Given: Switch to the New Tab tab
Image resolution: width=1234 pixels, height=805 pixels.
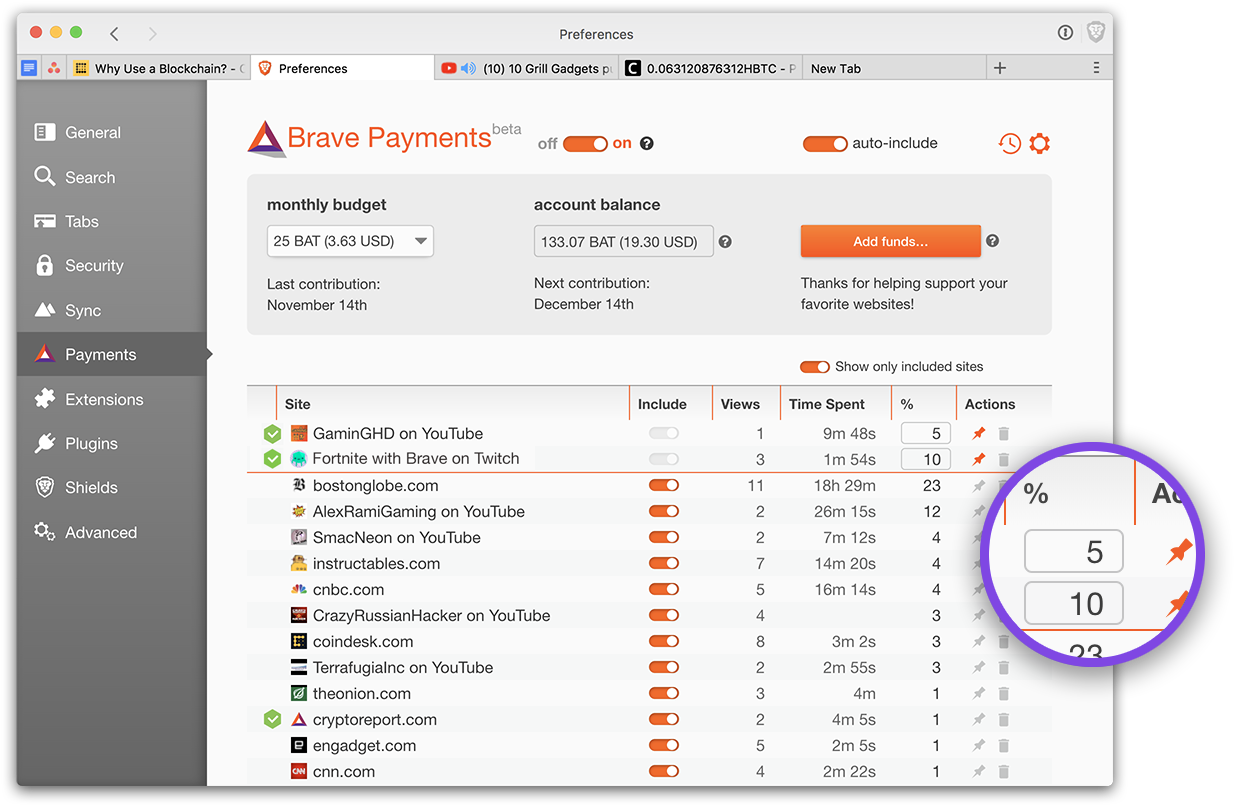Looking at the screenshot, I should coord(894,68).
